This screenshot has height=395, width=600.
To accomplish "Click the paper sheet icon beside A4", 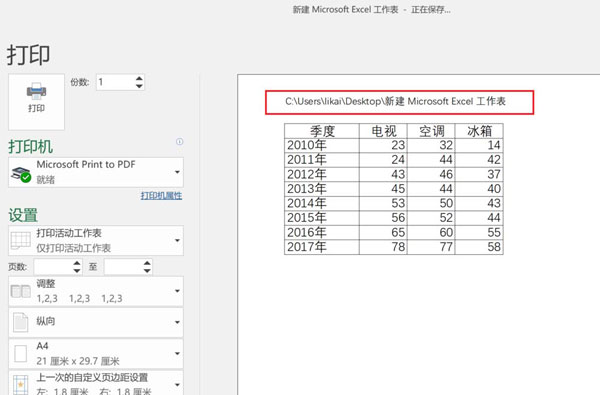I will [x=20, y=354].
